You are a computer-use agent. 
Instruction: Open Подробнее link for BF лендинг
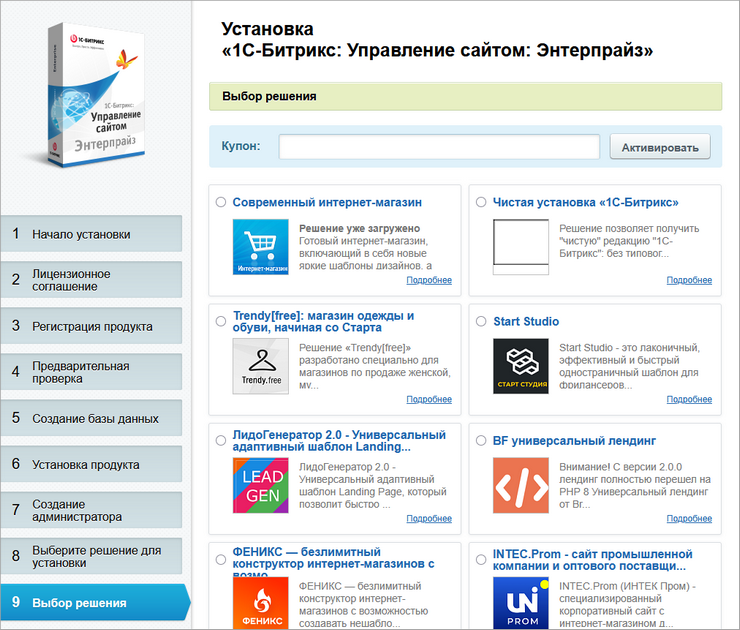(x=689, y=519)
